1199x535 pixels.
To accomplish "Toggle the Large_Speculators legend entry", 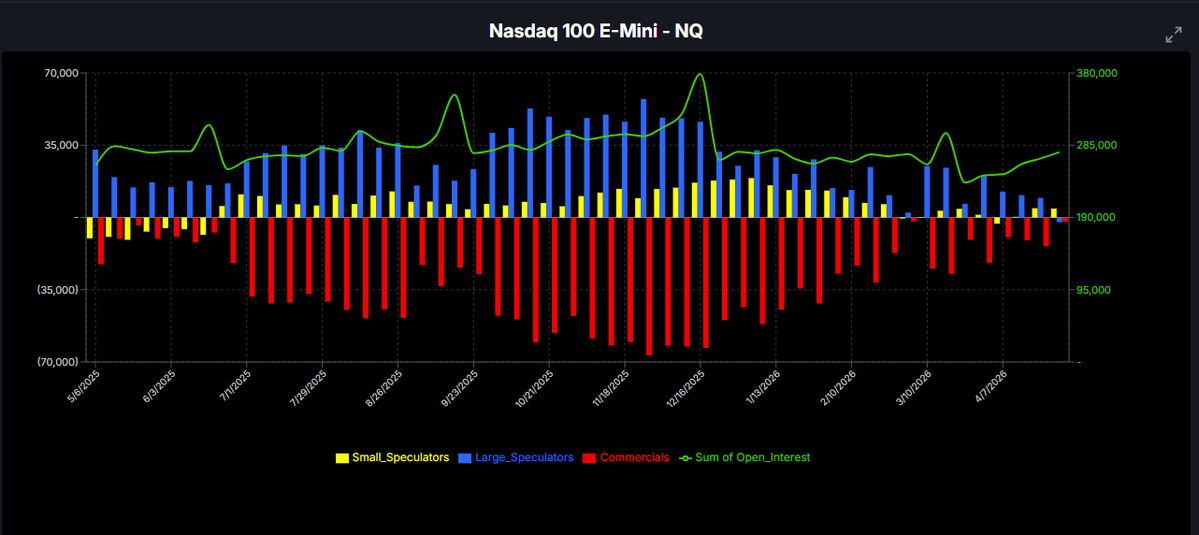I will (515, 458).
